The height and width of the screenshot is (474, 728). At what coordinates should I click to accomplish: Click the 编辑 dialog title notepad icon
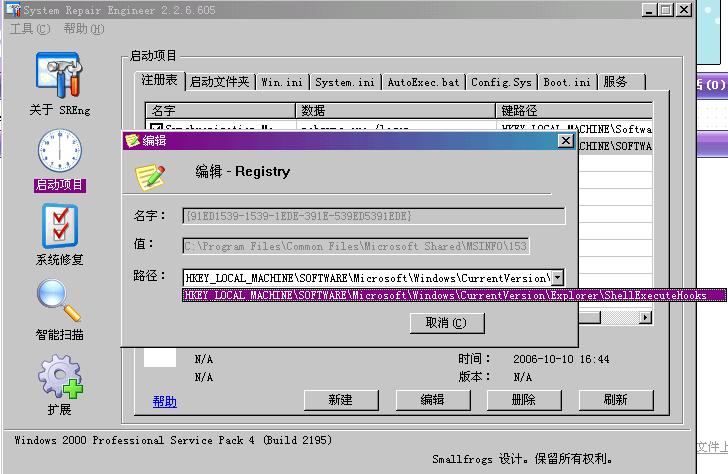point(132,140)
